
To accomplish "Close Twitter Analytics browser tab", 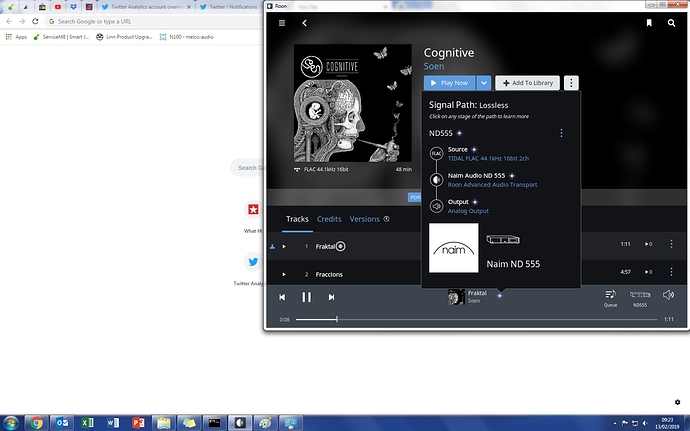I will 189,7.
